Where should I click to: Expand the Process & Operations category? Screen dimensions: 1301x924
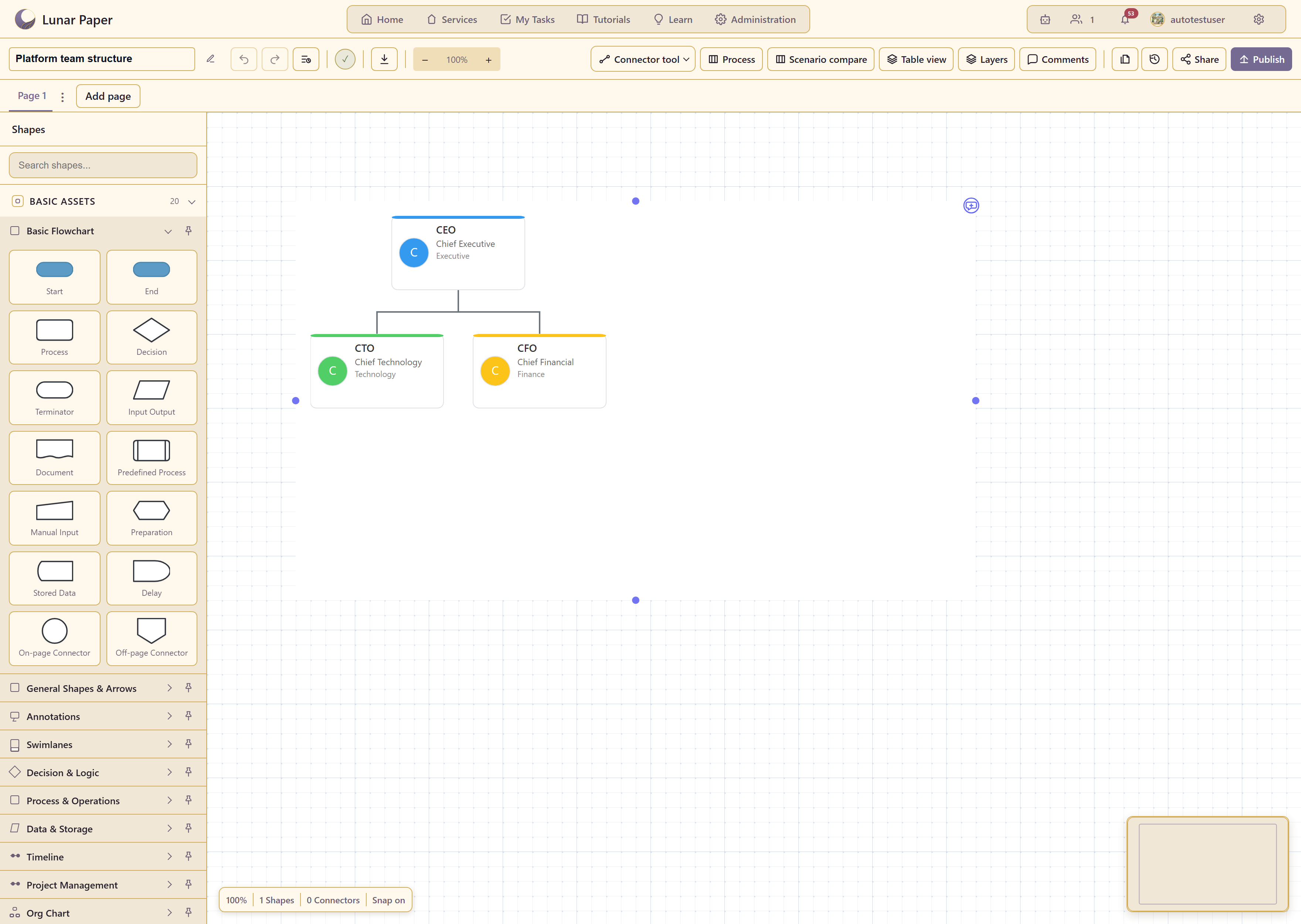pyautogui.click(x=170, y=800)
